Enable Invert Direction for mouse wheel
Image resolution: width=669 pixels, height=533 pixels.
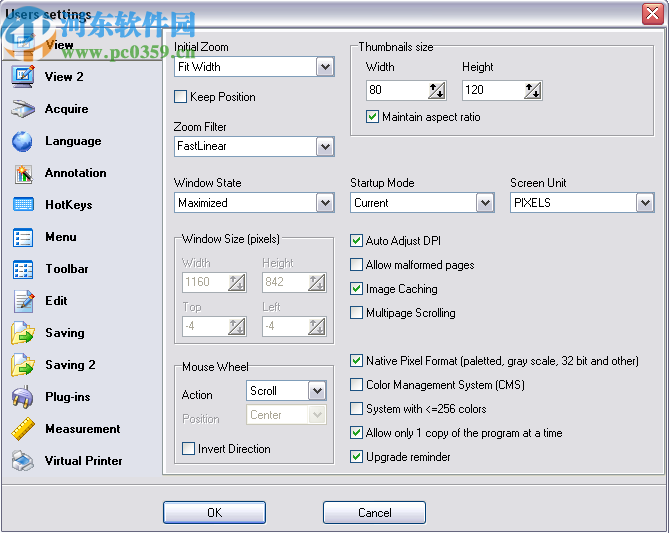189,449
